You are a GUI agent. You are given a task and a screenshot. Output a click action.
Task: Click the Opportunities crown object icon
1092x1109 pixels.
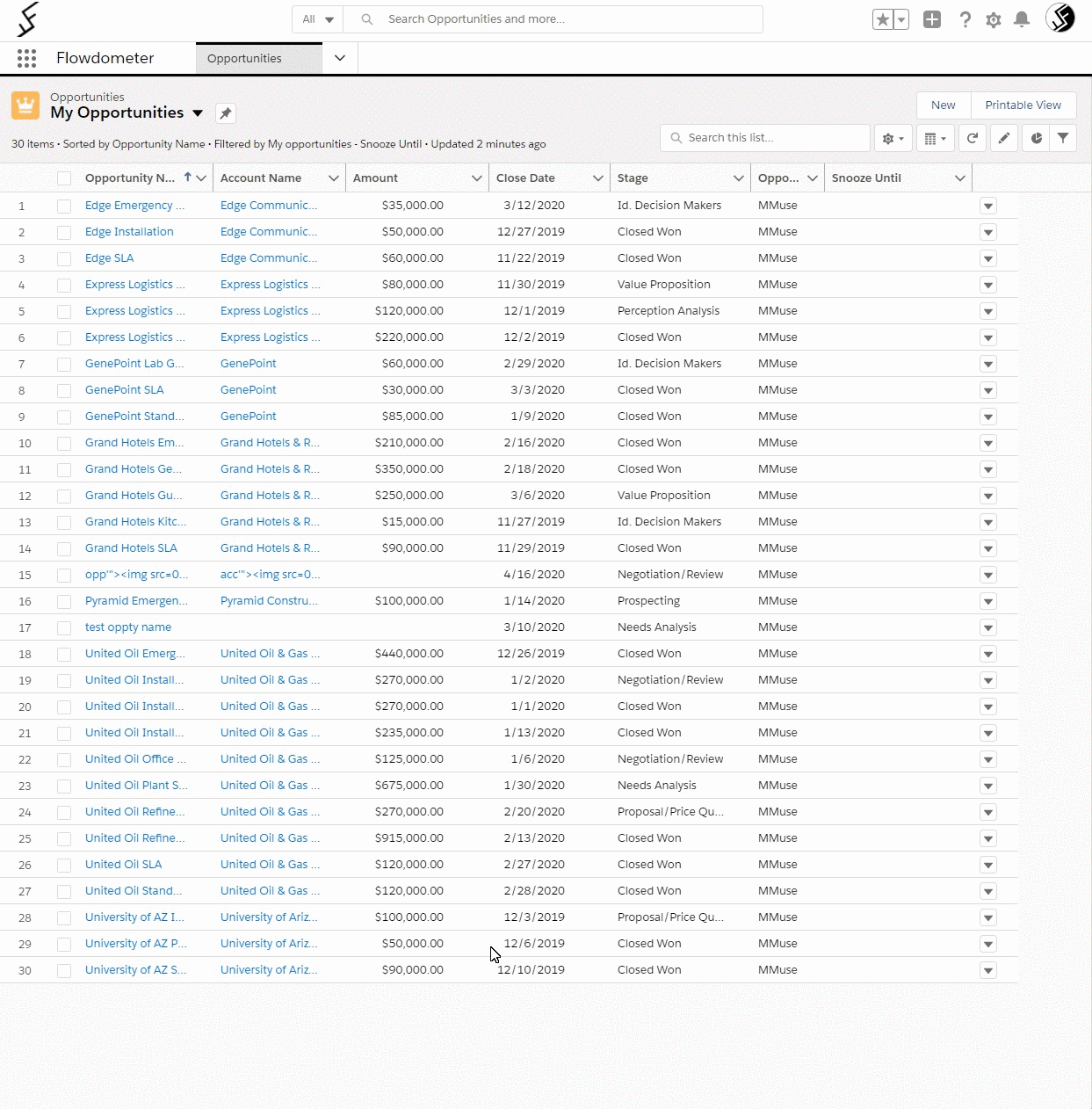pos(25,105)
